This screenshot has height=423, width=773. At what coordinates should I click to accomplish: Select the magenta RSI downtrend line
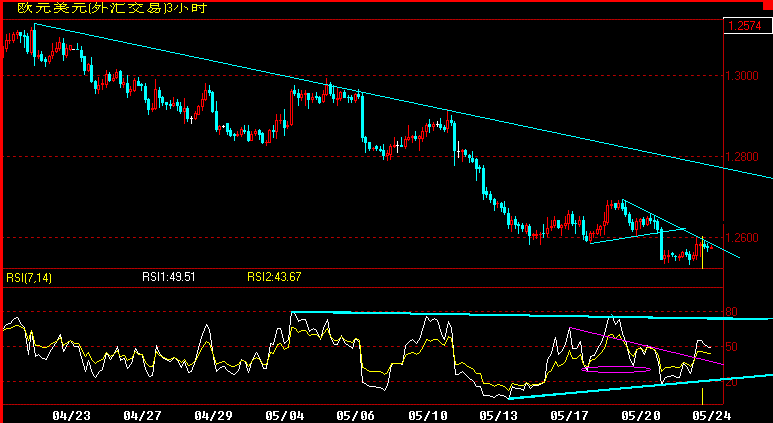tap(646, 346)
